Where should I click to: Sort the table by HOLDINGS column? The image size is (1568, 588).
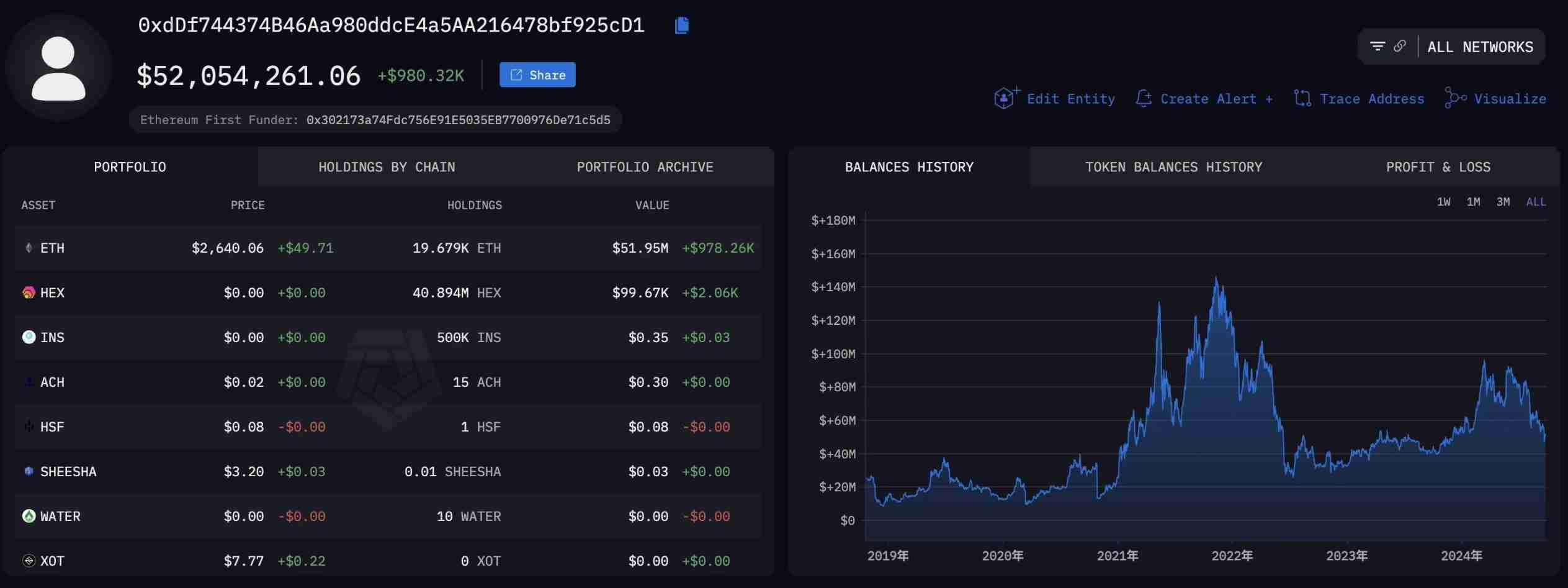tap(474, 206)
